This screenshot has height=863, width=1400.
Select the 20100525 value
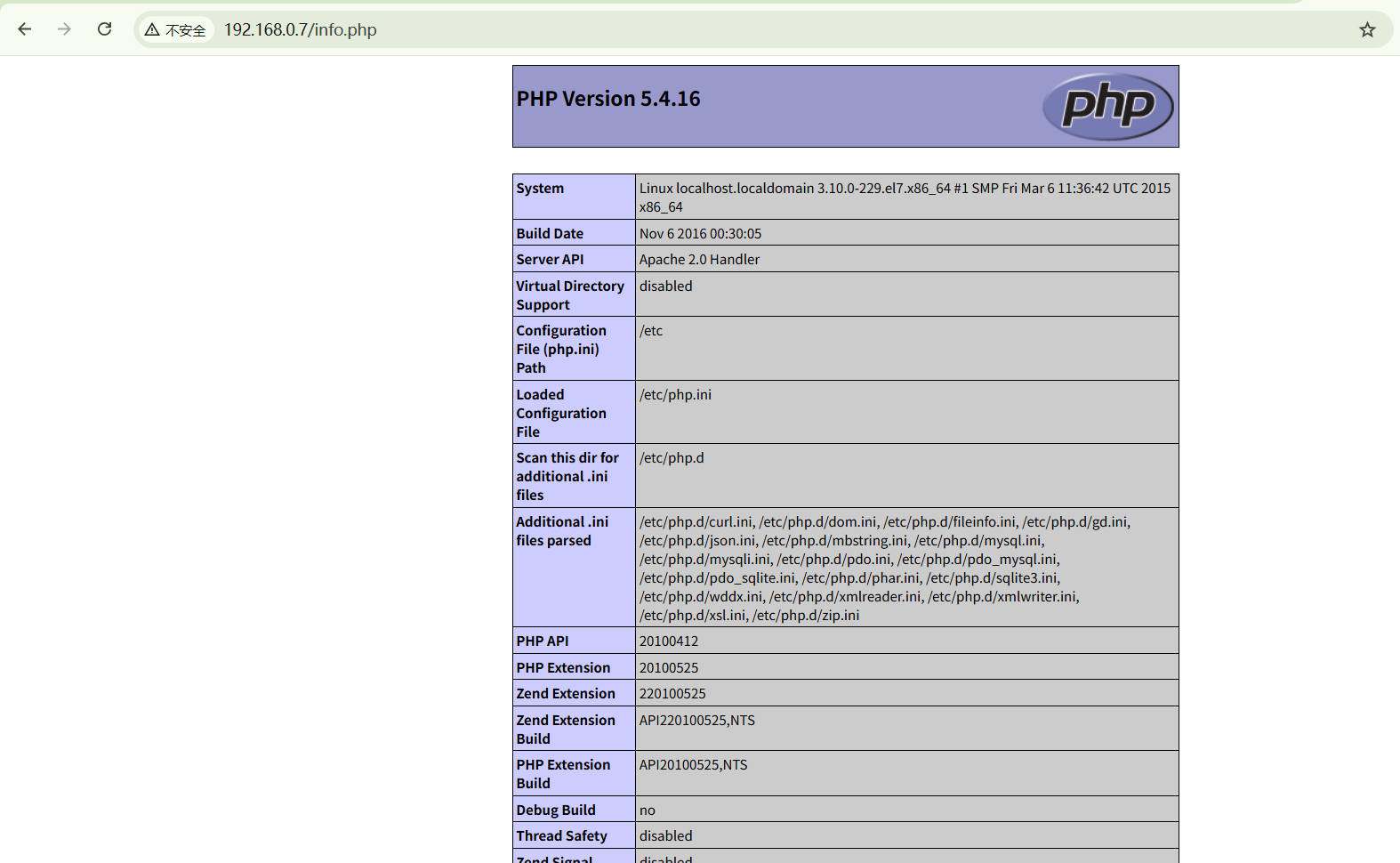669,667
